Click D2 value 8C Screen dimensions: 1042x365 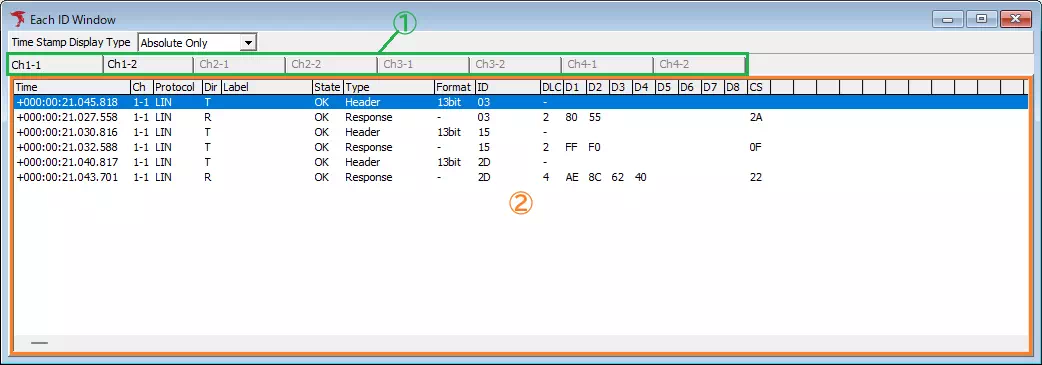pos(595,178)
